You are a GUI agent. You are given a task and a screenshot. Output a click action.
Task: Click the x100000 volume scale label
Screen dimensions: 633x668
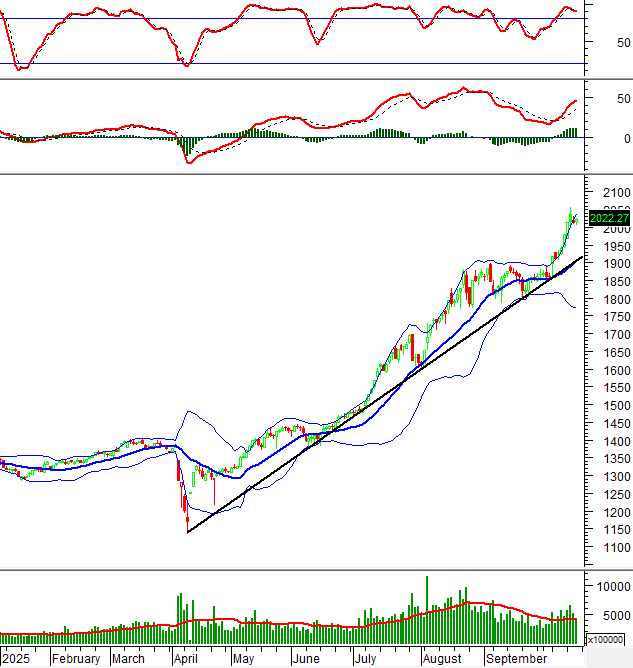point(608,638)
